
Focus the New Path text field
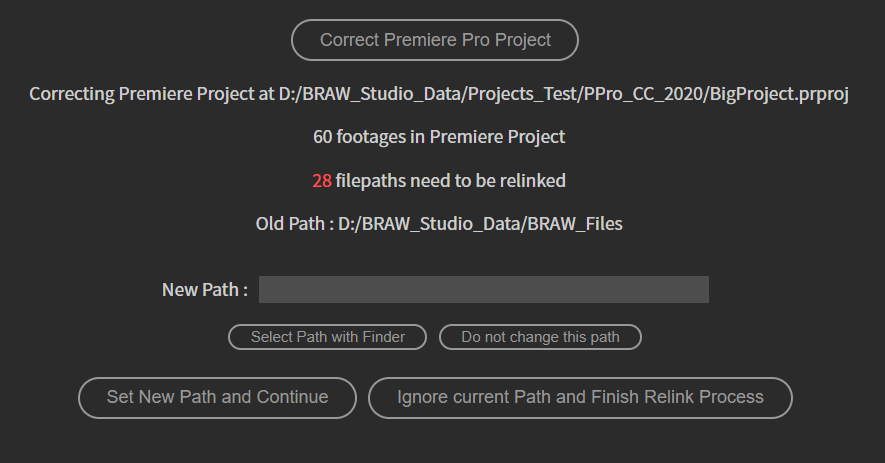tap(483, 290)
